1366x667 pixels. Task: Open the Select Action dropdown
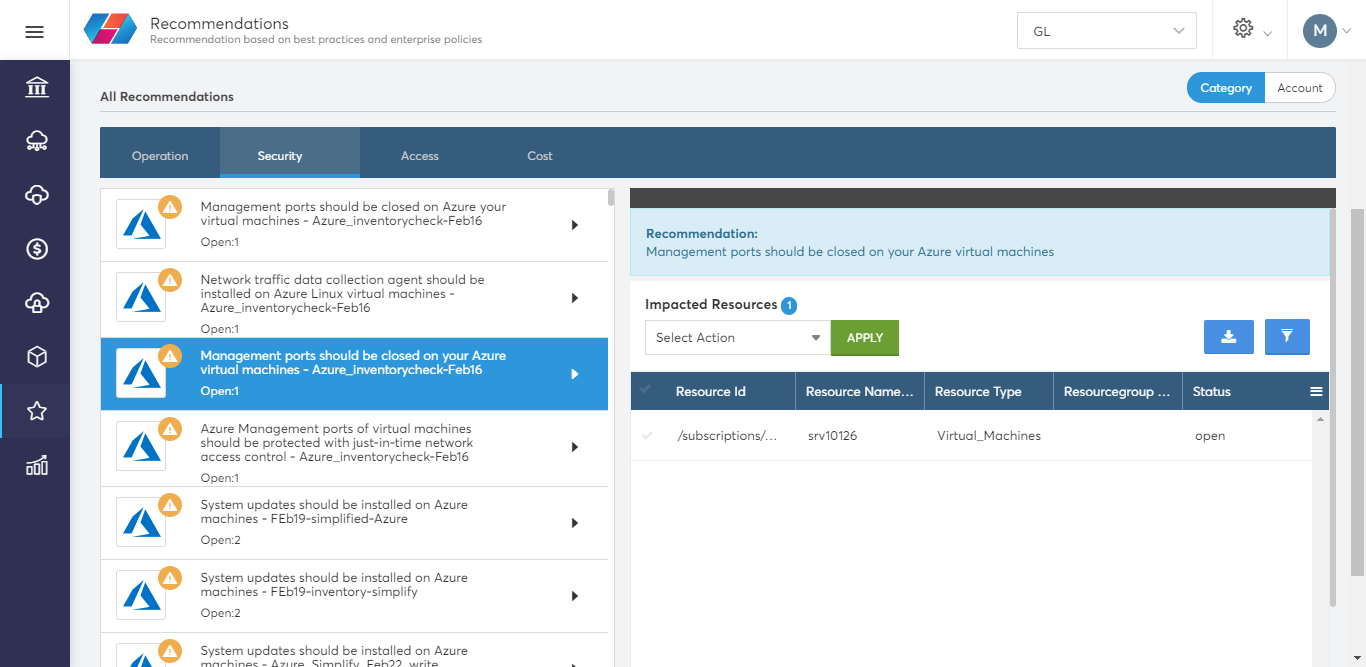click(x=738, y=337)
